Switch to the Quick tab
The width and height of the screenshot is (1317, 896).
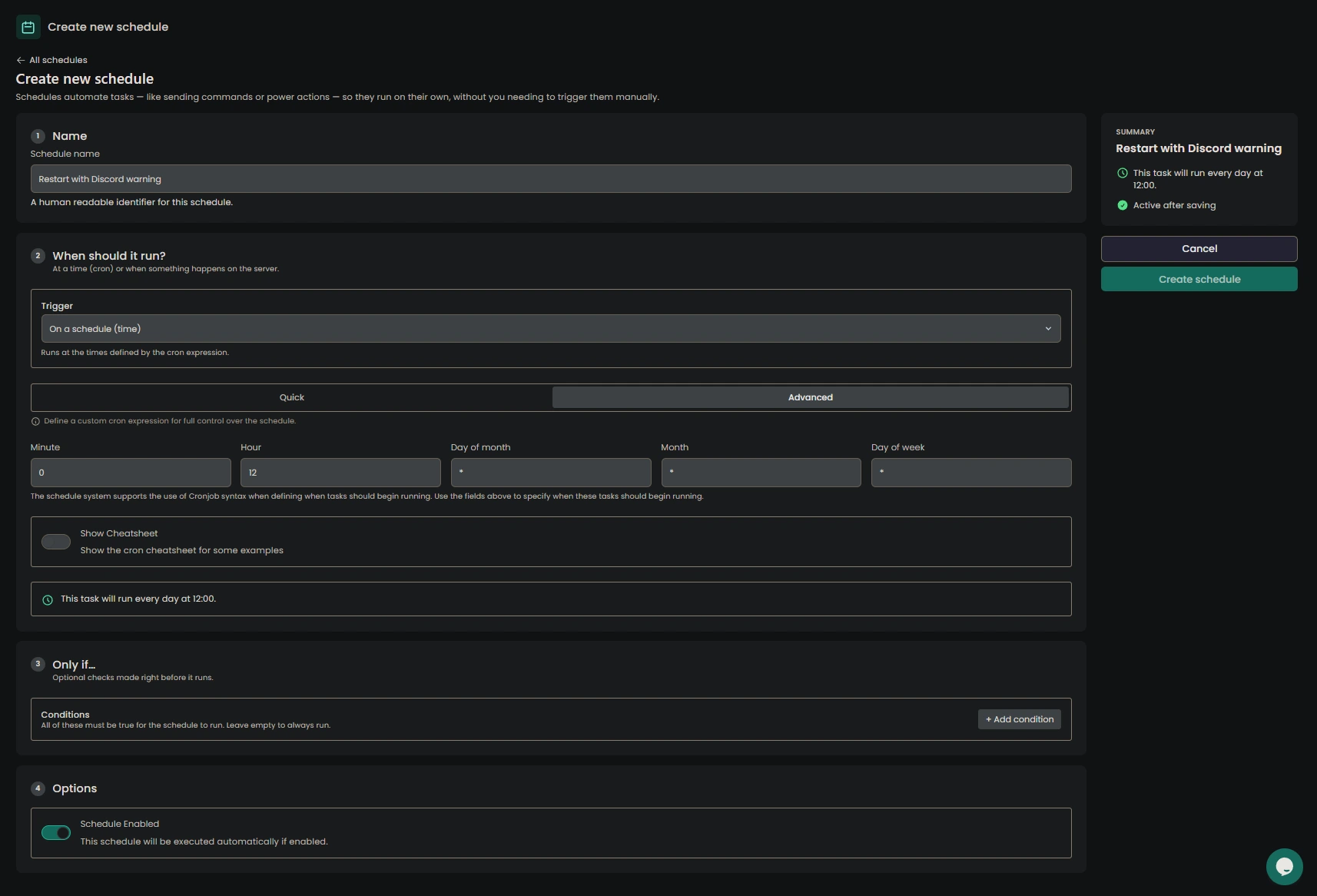[x=292, y=397]
